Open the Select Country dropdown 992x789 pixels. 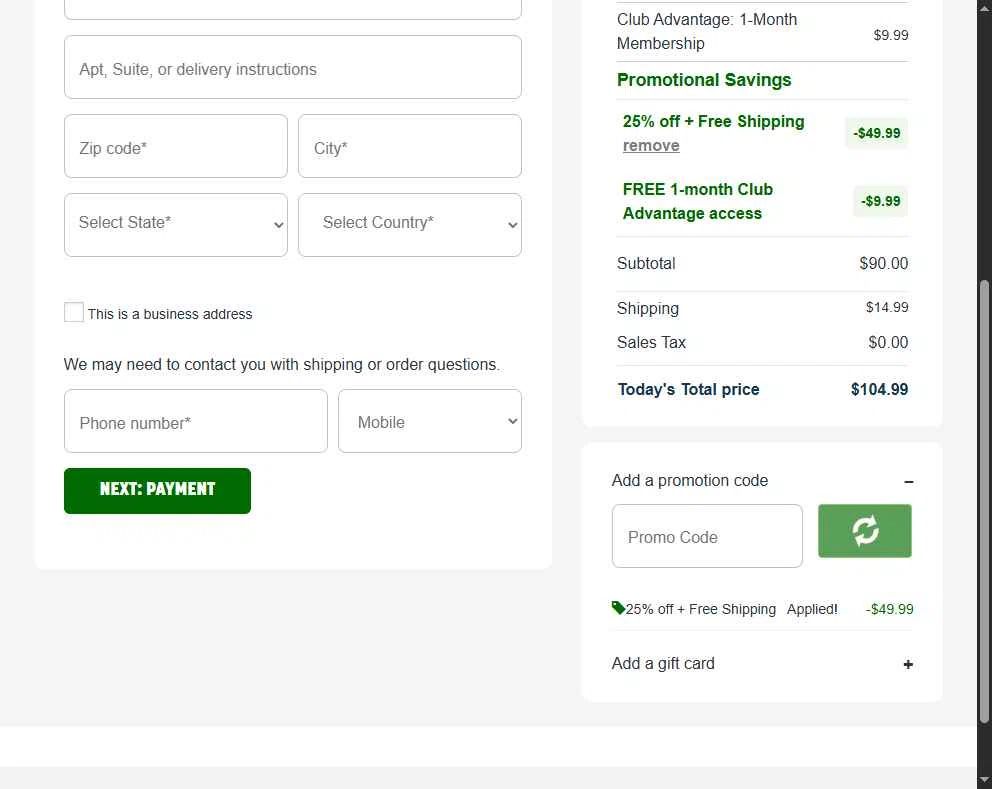[410, 224]
